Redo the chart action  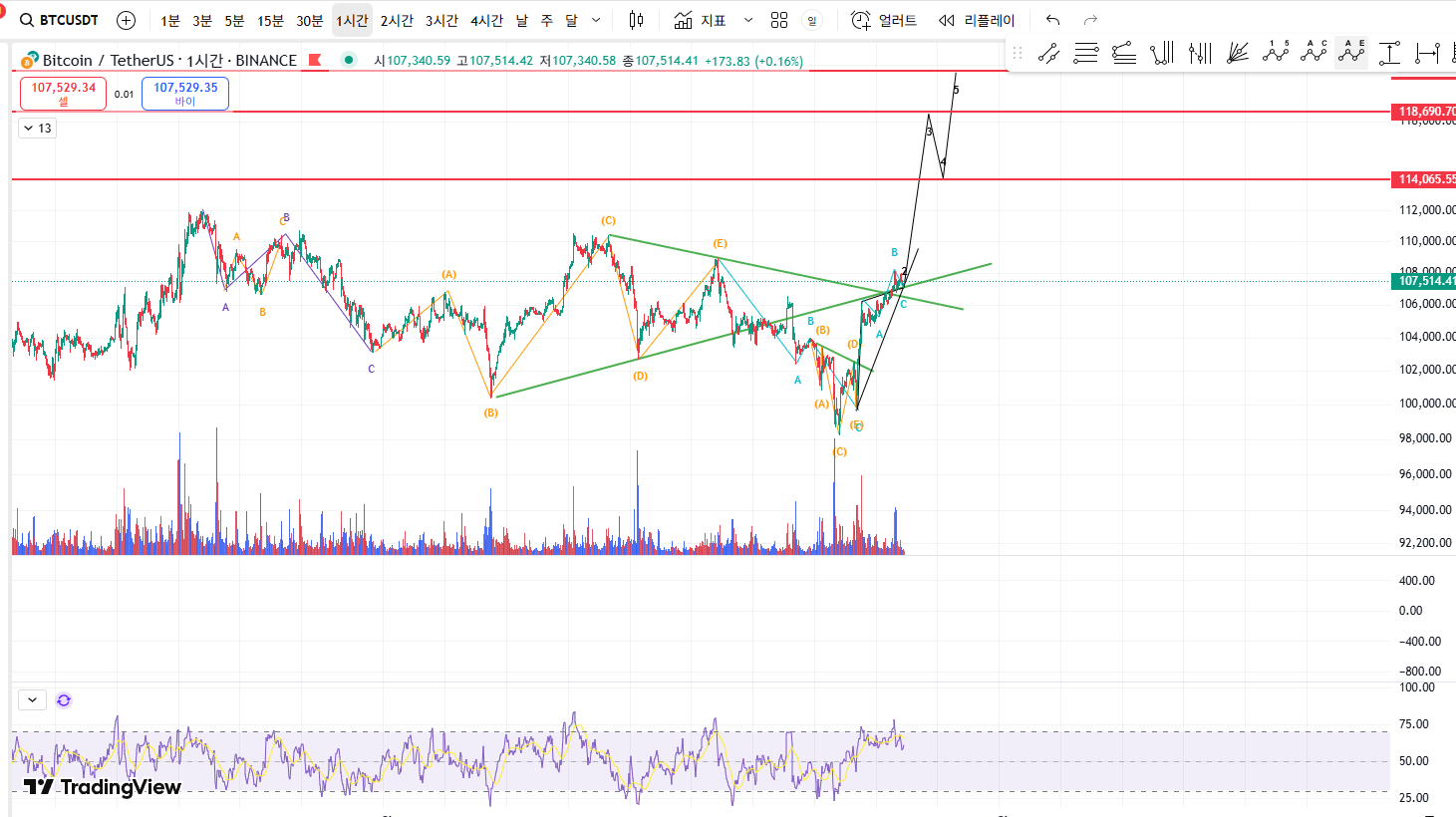(1090, 20)
